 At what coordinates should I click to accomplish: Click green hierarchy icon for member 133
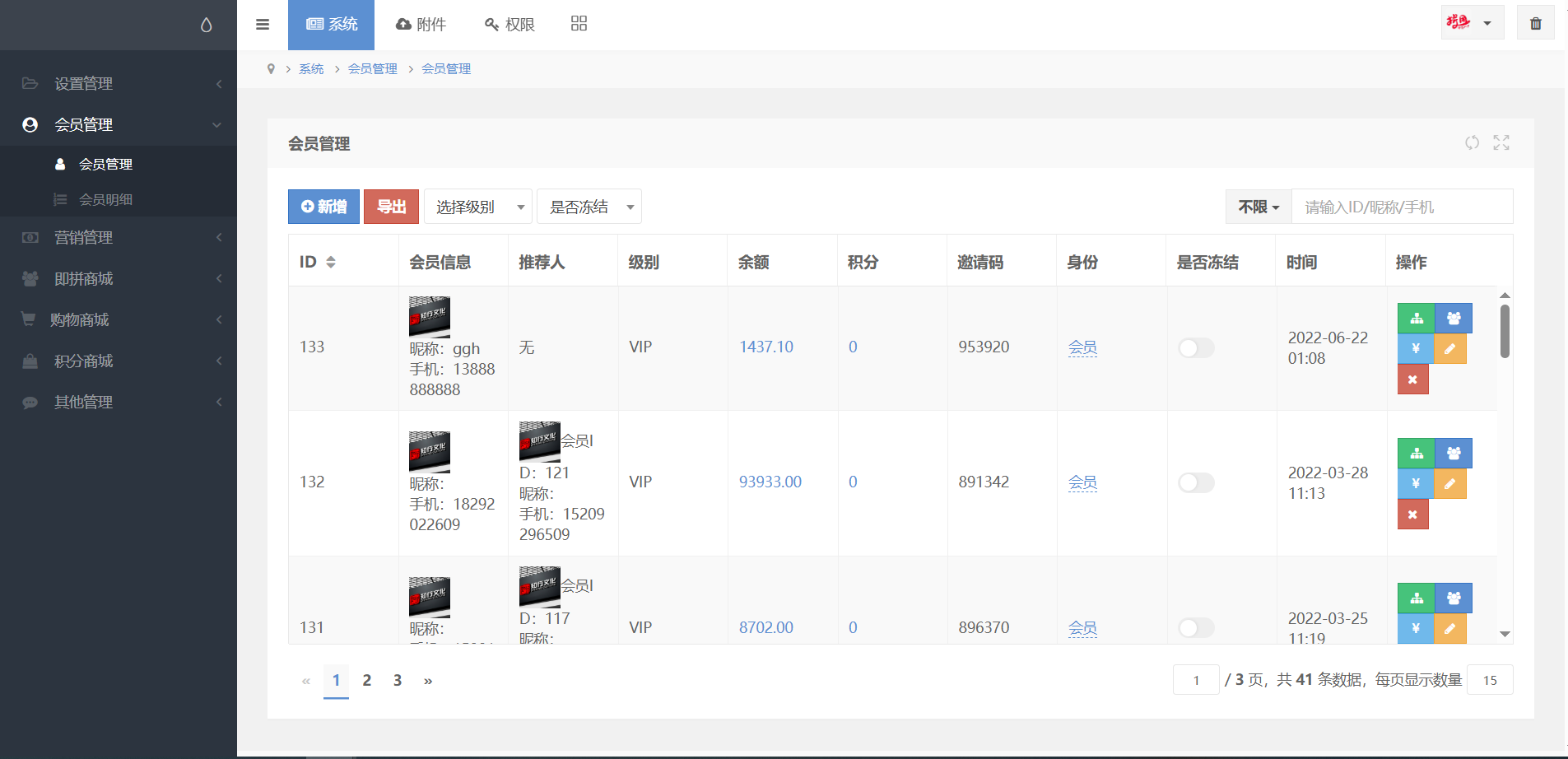pos(1416,319)
